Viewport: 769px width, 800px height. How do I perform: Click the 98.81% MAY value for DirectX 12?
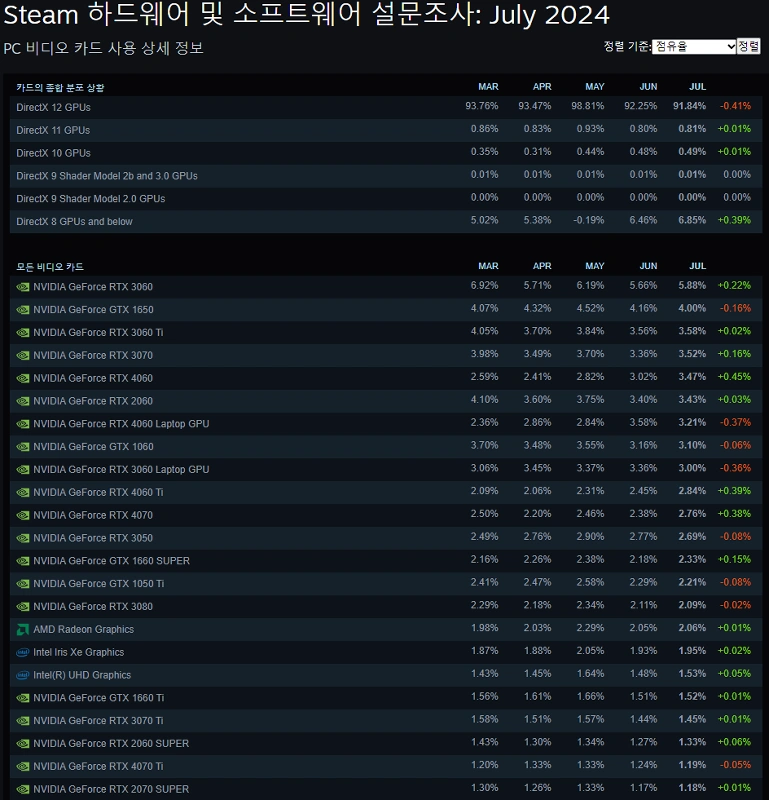pos(587,106)
